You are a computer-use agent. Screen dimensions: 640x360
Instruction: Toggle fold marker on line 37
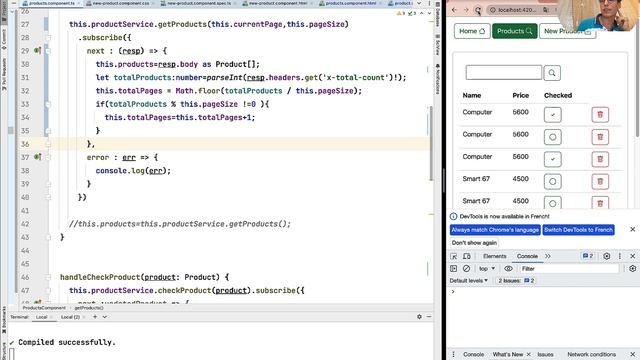click(x=48, y=157)
